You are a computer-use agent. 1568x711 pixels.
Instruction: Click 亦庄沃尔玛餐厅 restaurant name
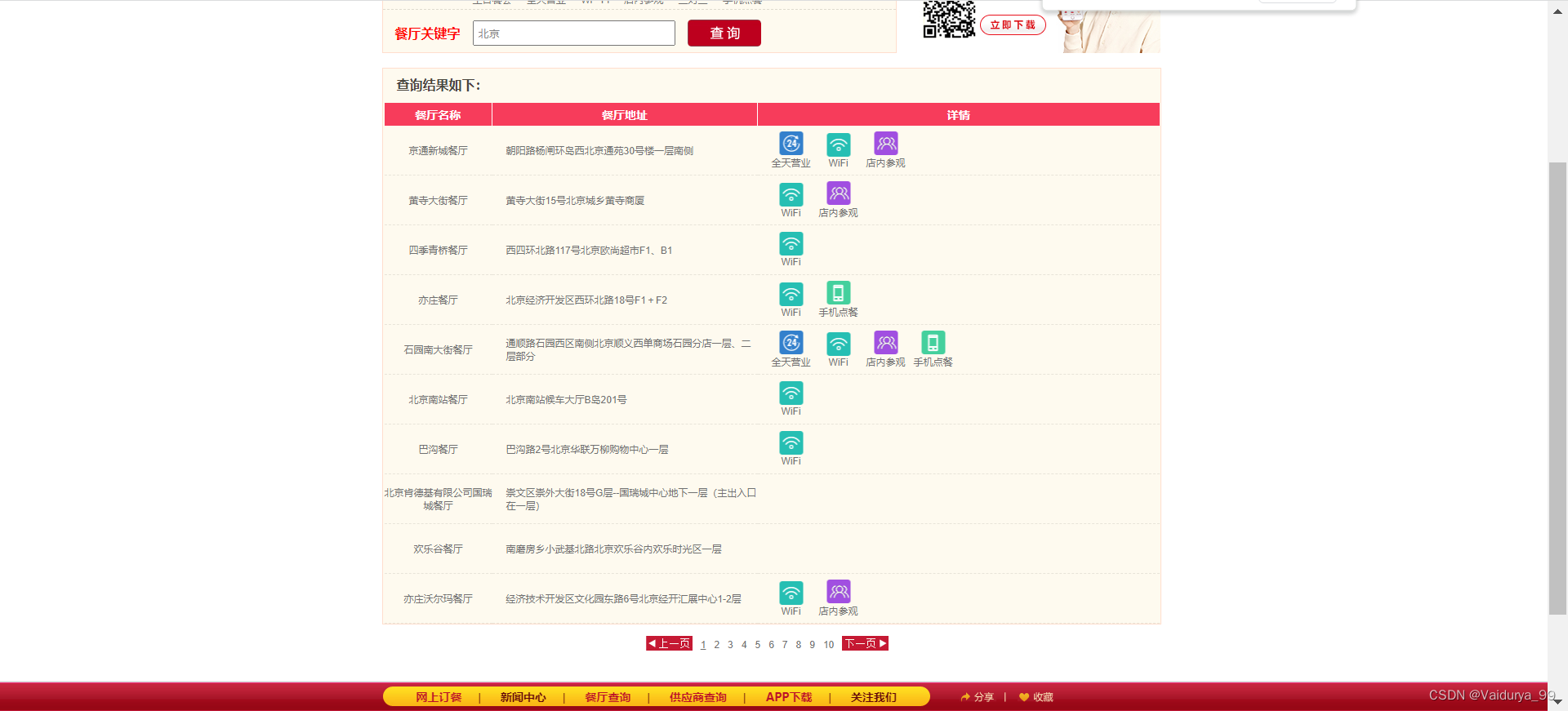(438, 599)
